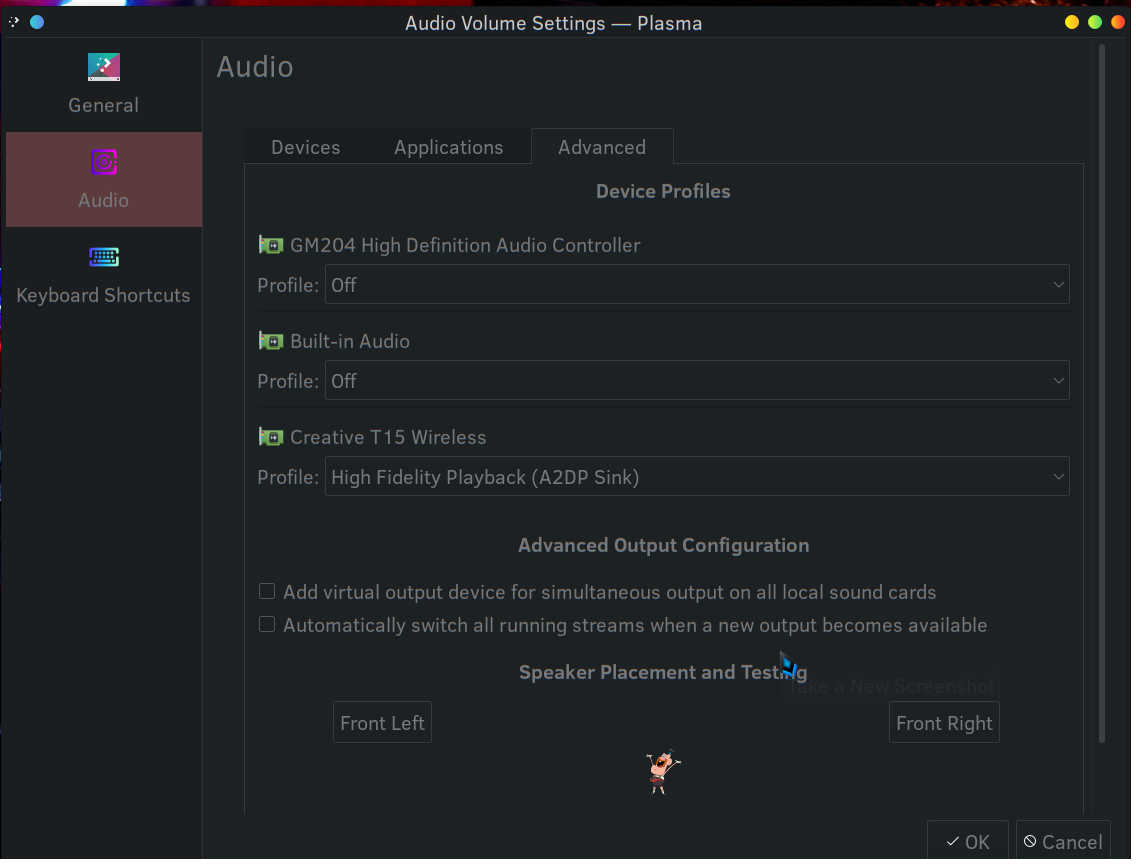Switch to the Applications tab

[448, 147]
